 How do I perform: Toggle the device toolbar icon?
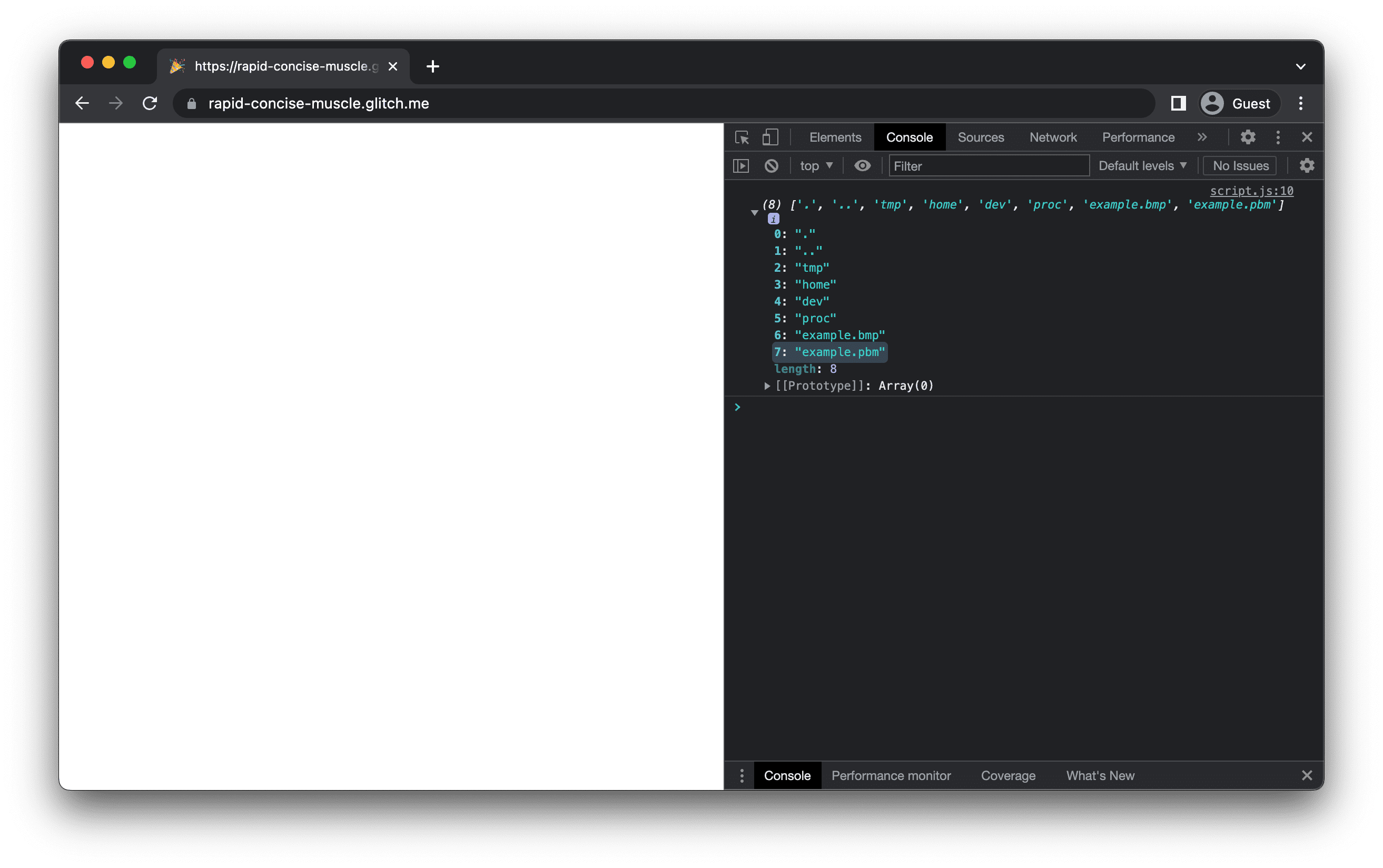coord(770,137)
